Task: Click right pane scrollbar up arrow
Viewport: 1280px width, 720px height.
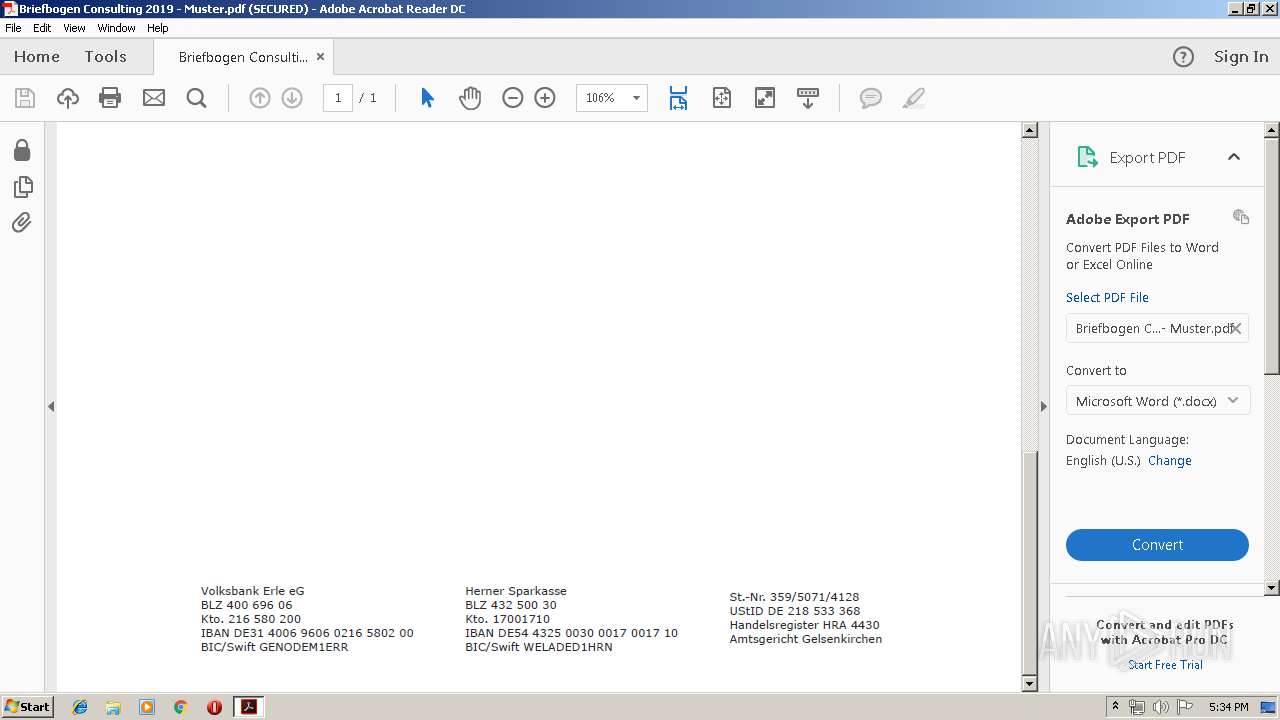Action: click(1272, 130)
